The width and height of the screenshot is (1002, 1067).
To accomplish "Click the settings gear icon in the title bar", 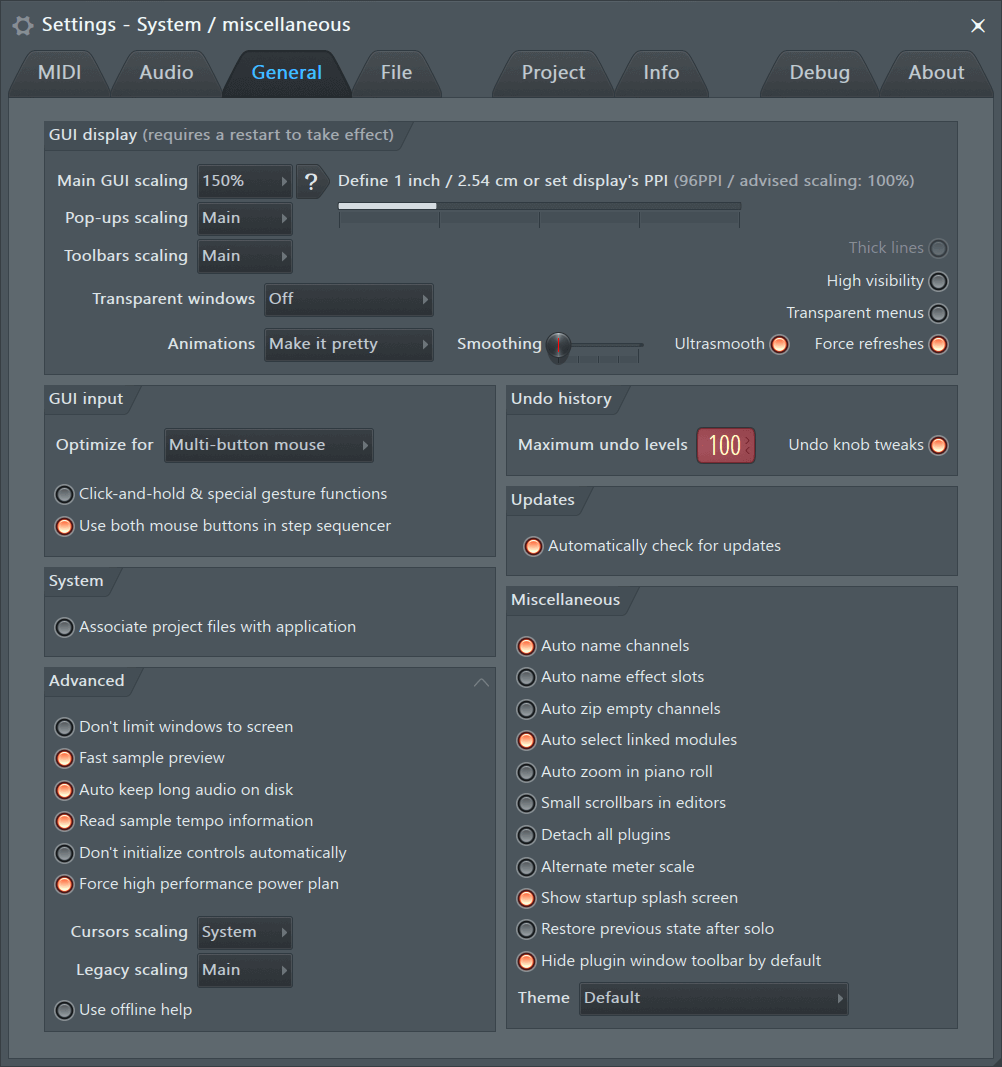I will (x=22, y=26).
